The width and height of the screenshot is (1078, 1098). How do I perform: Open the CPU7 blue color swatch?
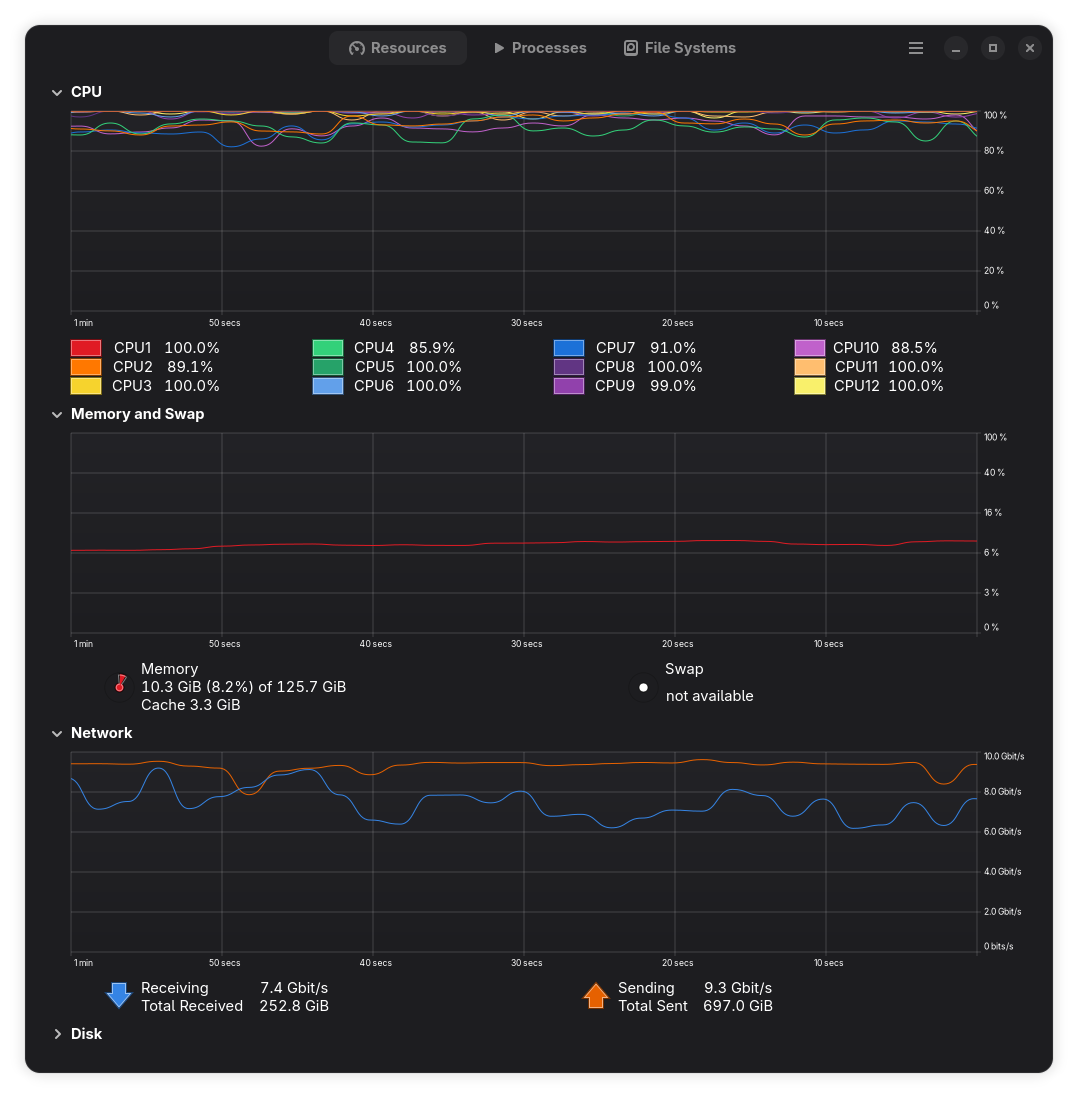pyautogui.click(x=569, y=348)
